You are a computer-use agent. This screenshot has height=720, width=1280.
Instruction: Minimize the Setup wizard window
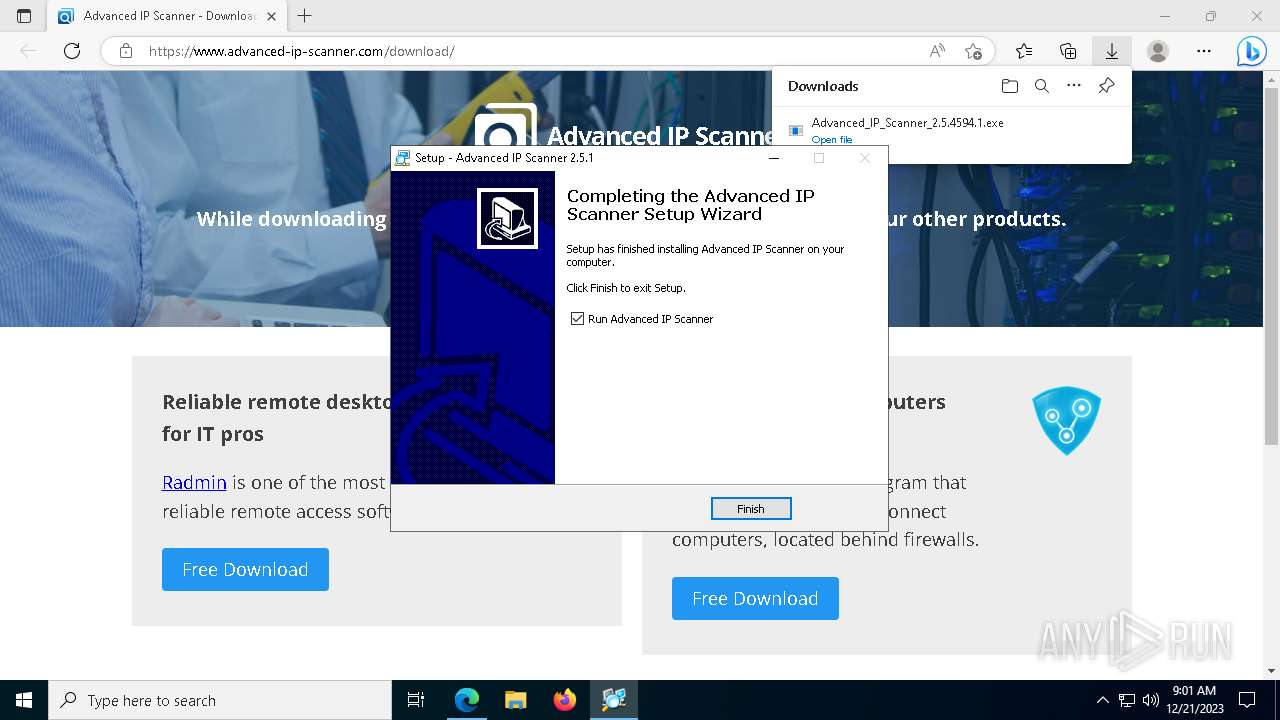[773, 158]
